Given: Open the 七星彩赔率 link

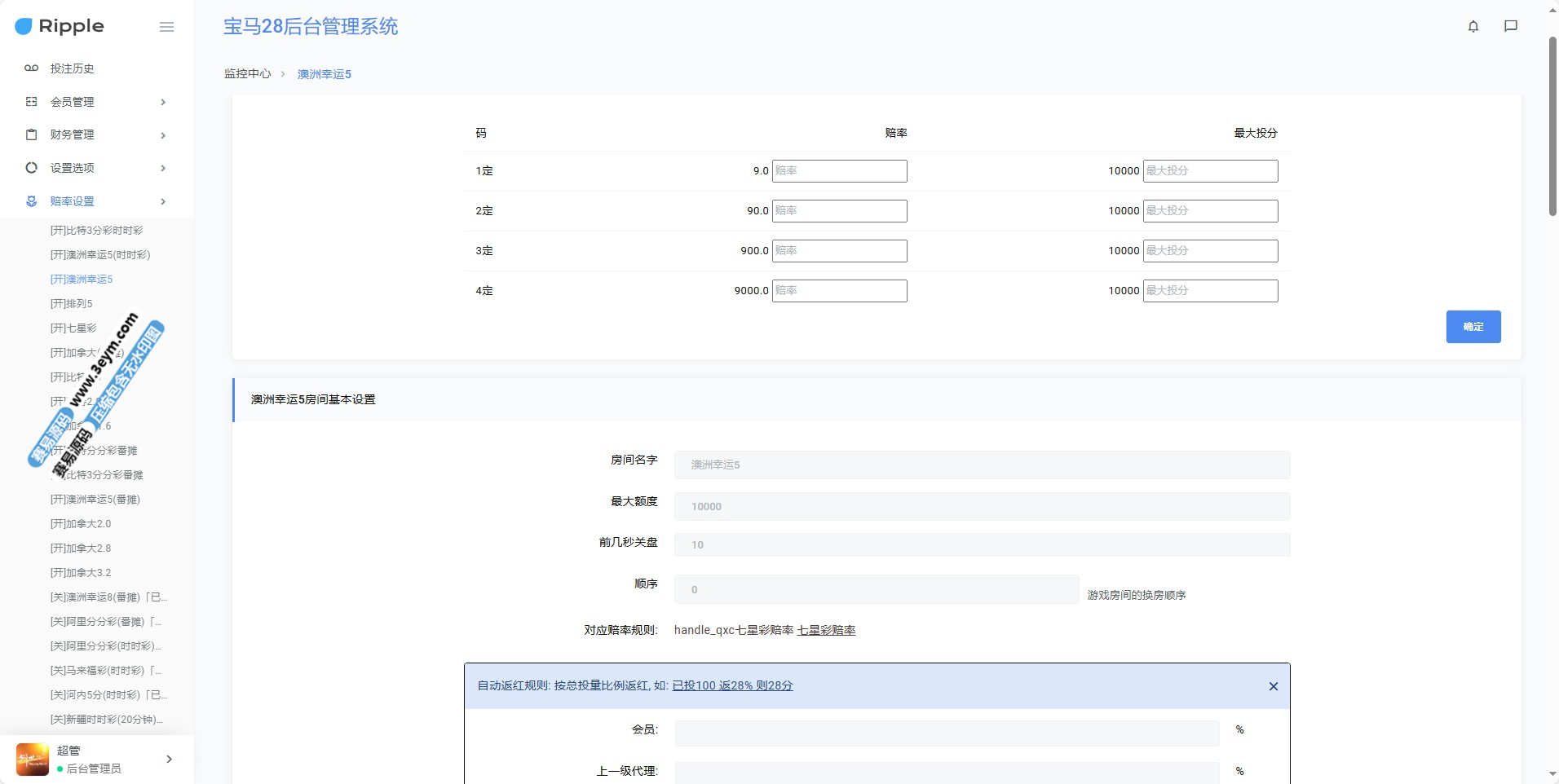Looking at the screenshot, I should click(x=825, y=630).
